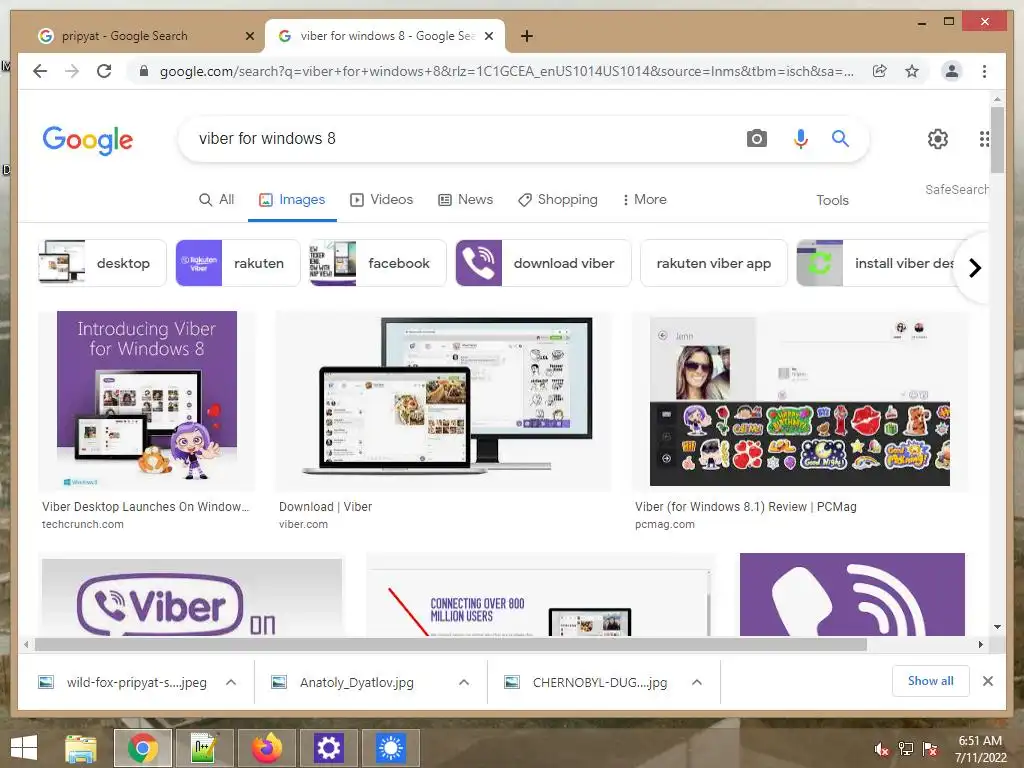Open a new tab with plus button
This screenshot has height=768, width=1024.
pos(526,36)
